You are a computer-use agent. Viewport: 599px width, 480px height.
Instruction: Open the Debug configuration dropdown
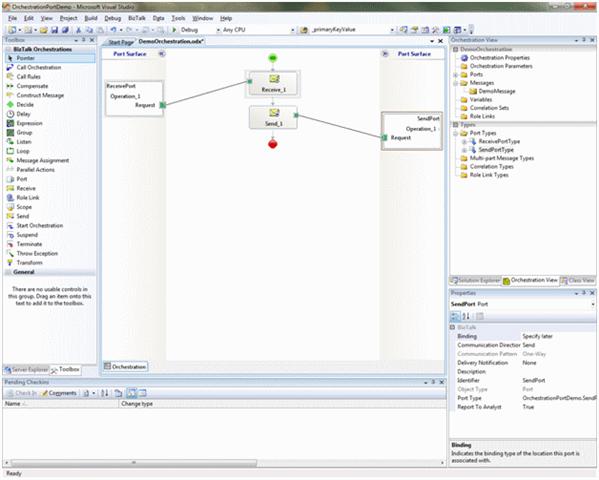(x=219, y=30)
